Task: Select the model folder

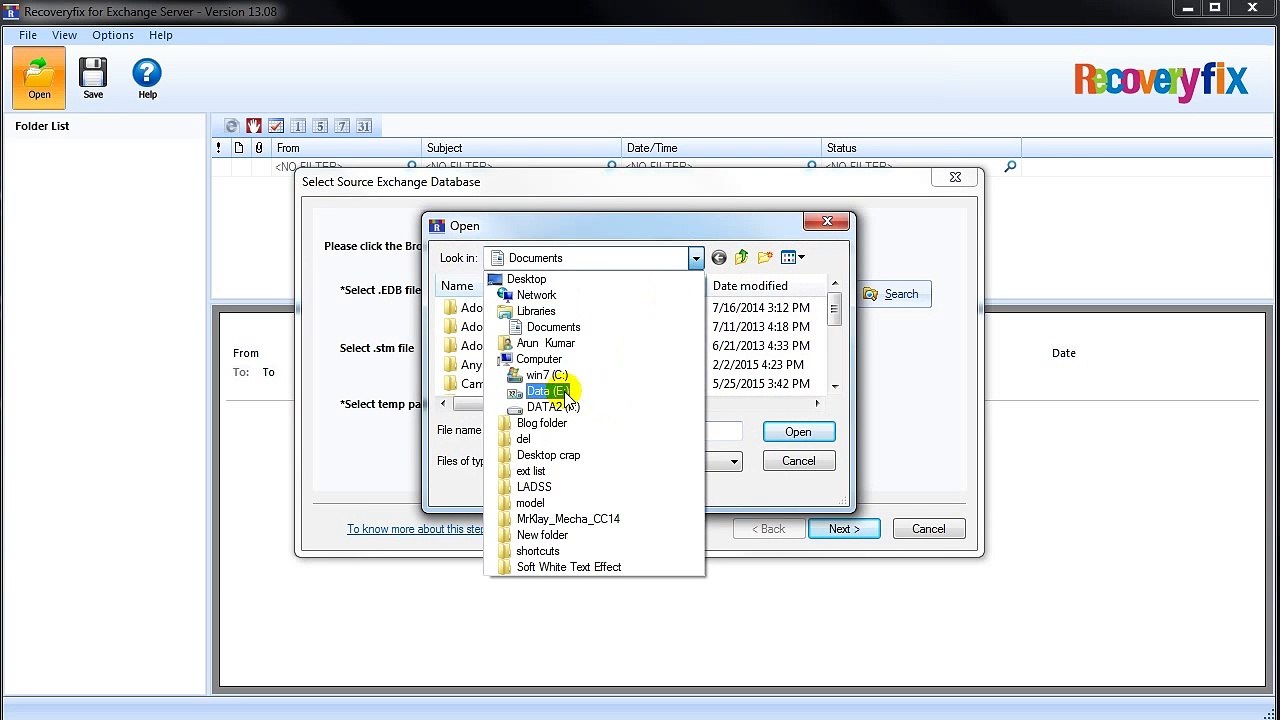Action: click(x=530, y=503)
